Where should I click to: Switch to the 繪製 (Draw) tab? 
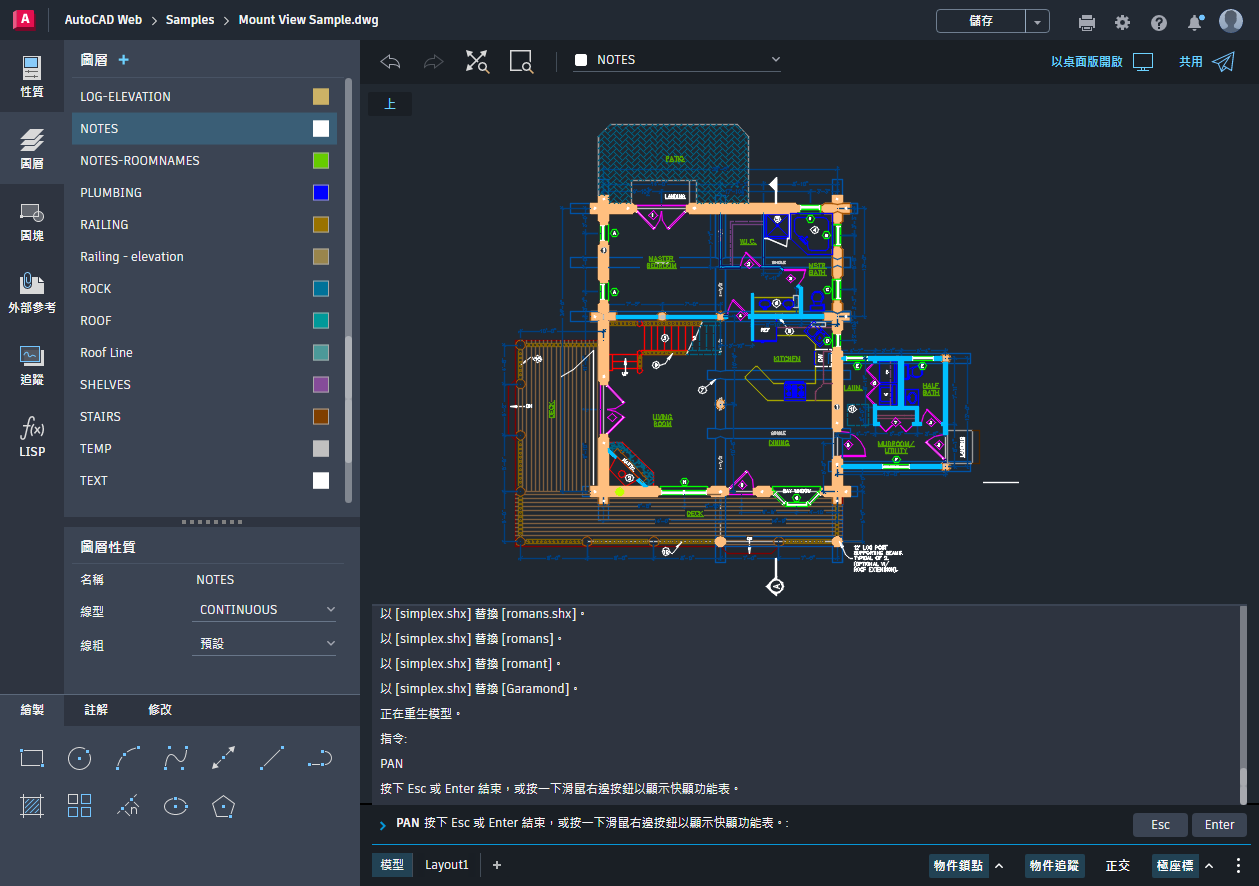[32, 710]
